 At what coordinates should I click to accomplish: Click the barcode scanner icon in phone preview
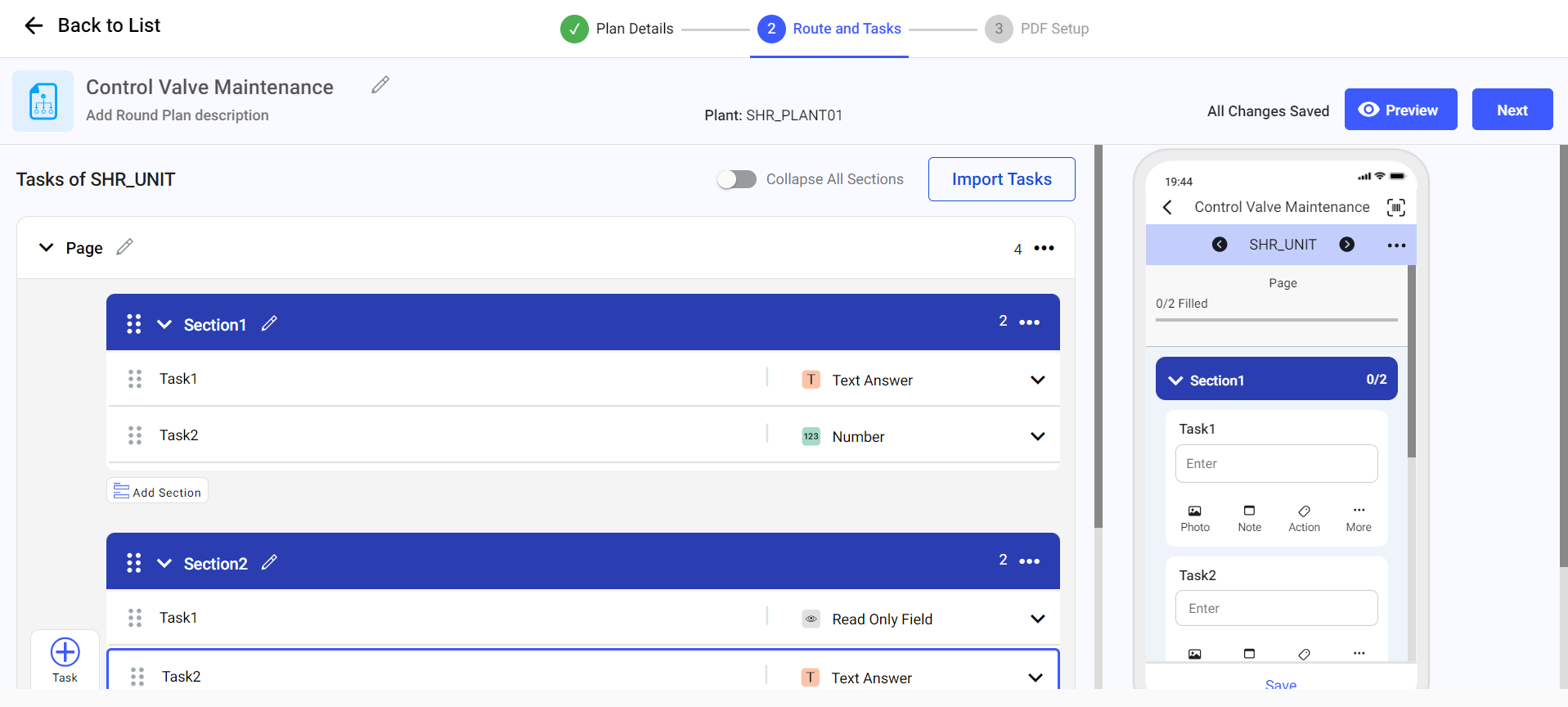[x=1395, y=208]
